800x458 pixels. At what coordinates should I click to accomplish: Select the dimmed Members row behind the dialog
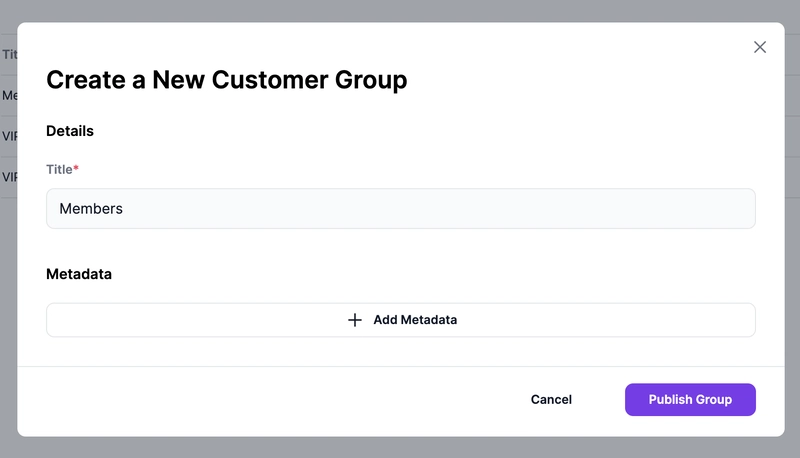(x=8, y=96)
